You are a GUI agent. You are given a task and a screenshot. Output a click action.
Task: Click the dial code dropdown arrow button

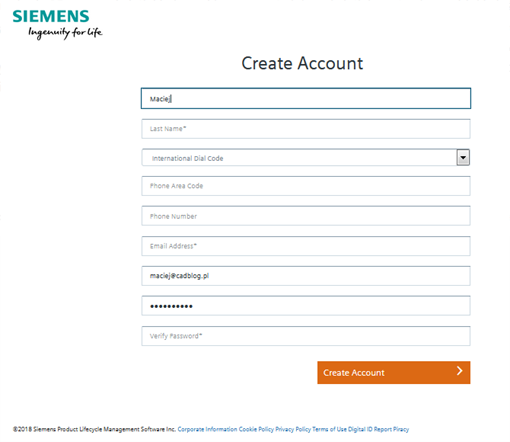click(463, 157)
